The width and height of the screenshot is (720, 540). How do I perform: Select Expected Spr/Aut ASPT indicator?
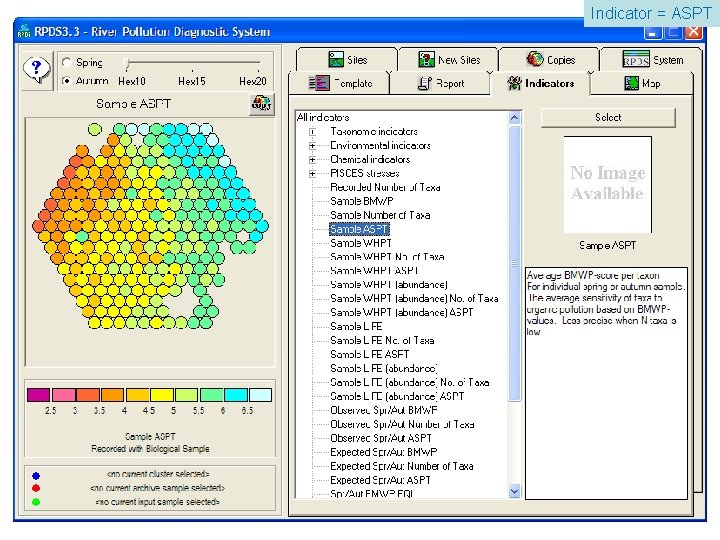pyautogui.click(x=380, y=480)
